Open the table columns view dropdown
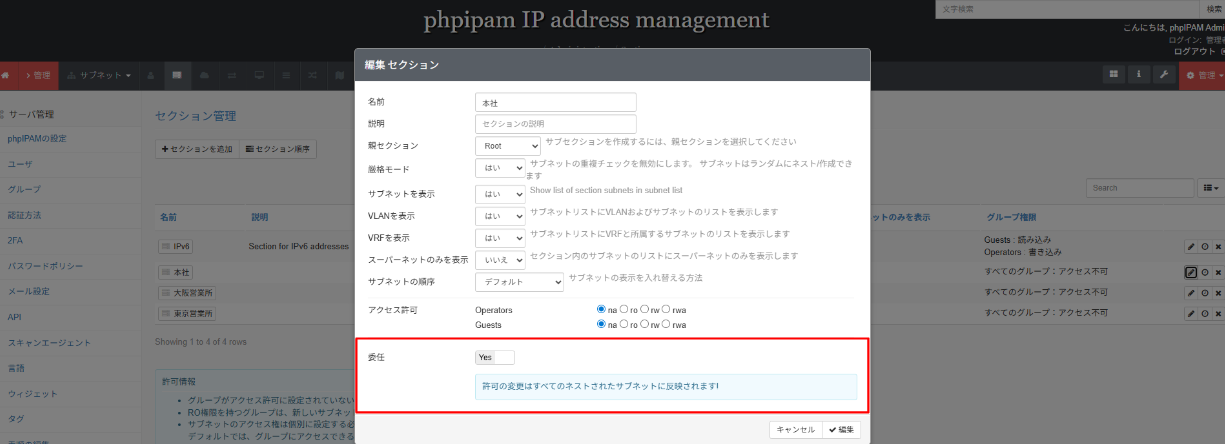 pyautogui.click(x=1210, y=187)
